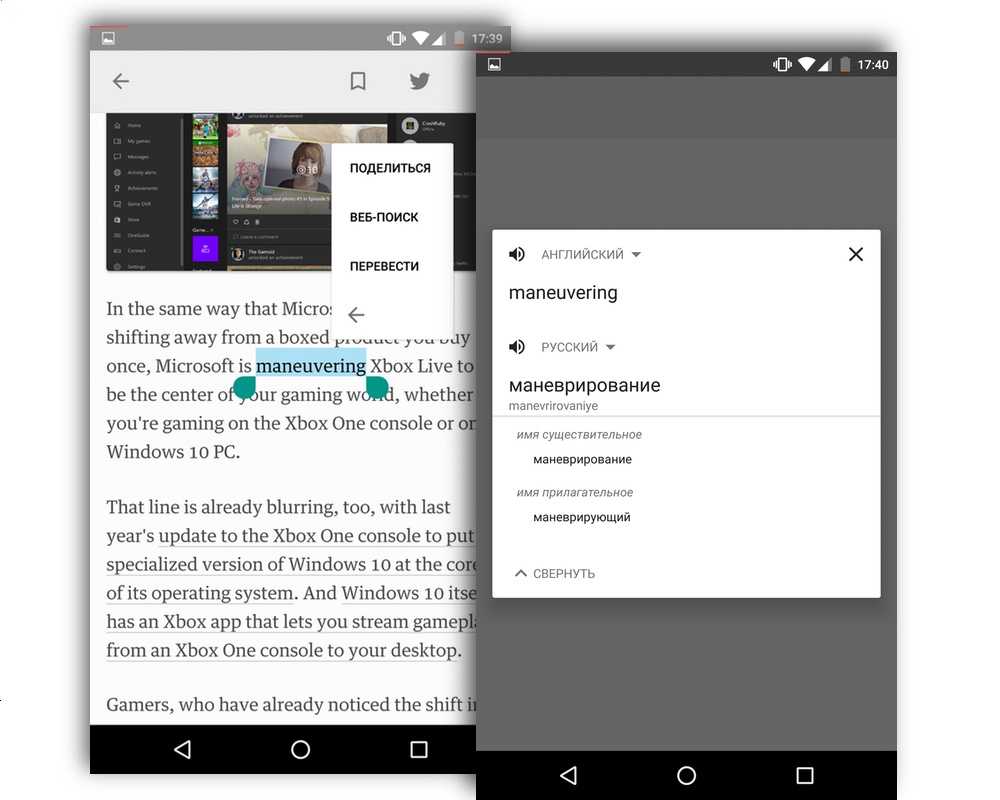
Task: Play English pronunciation speaker icon
Action: click(x=517, y=255)
